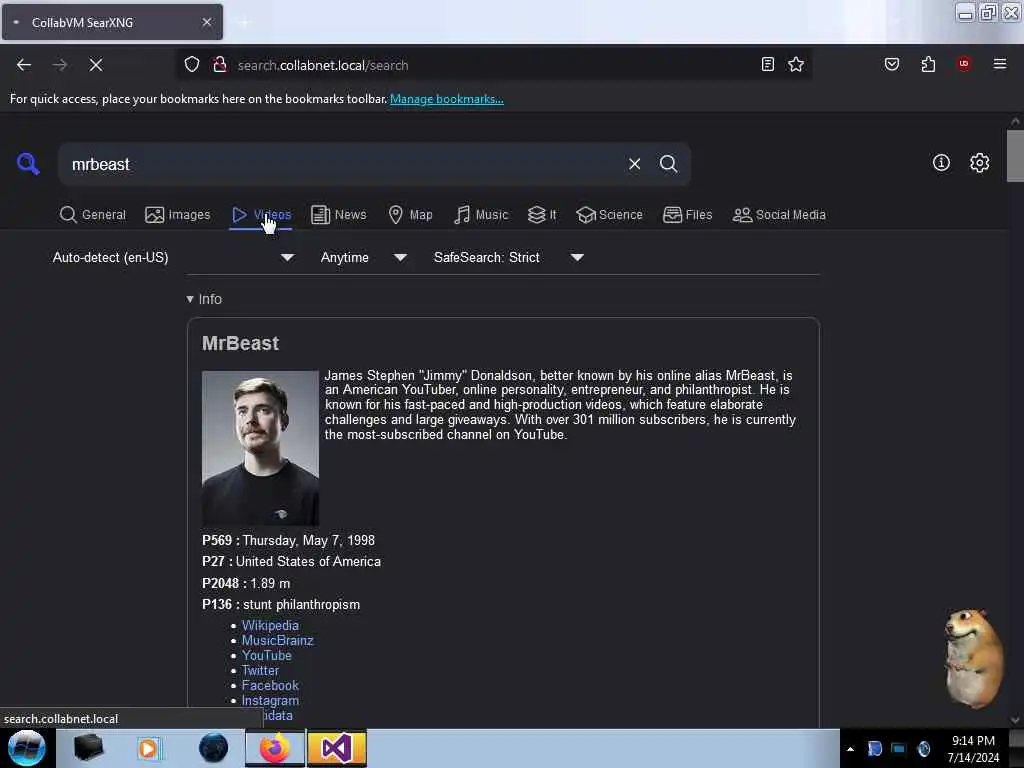
Task: Select the Music search category
Action: (481, 215)
